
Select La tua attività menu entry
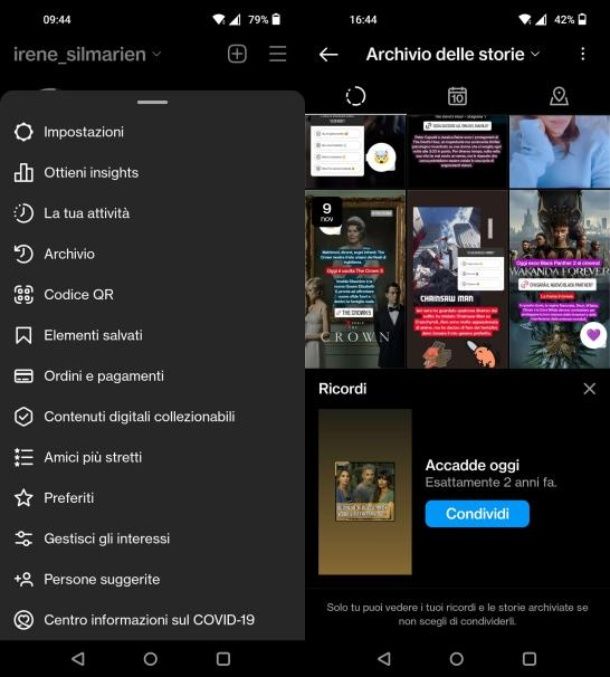point(152,213)
